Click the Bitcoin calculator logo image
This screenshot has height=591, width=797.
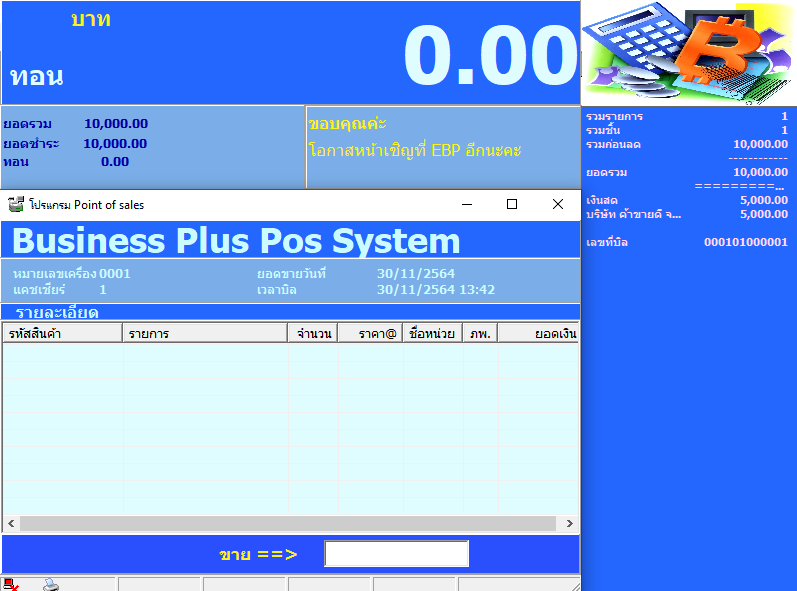[x=688, y=50]
